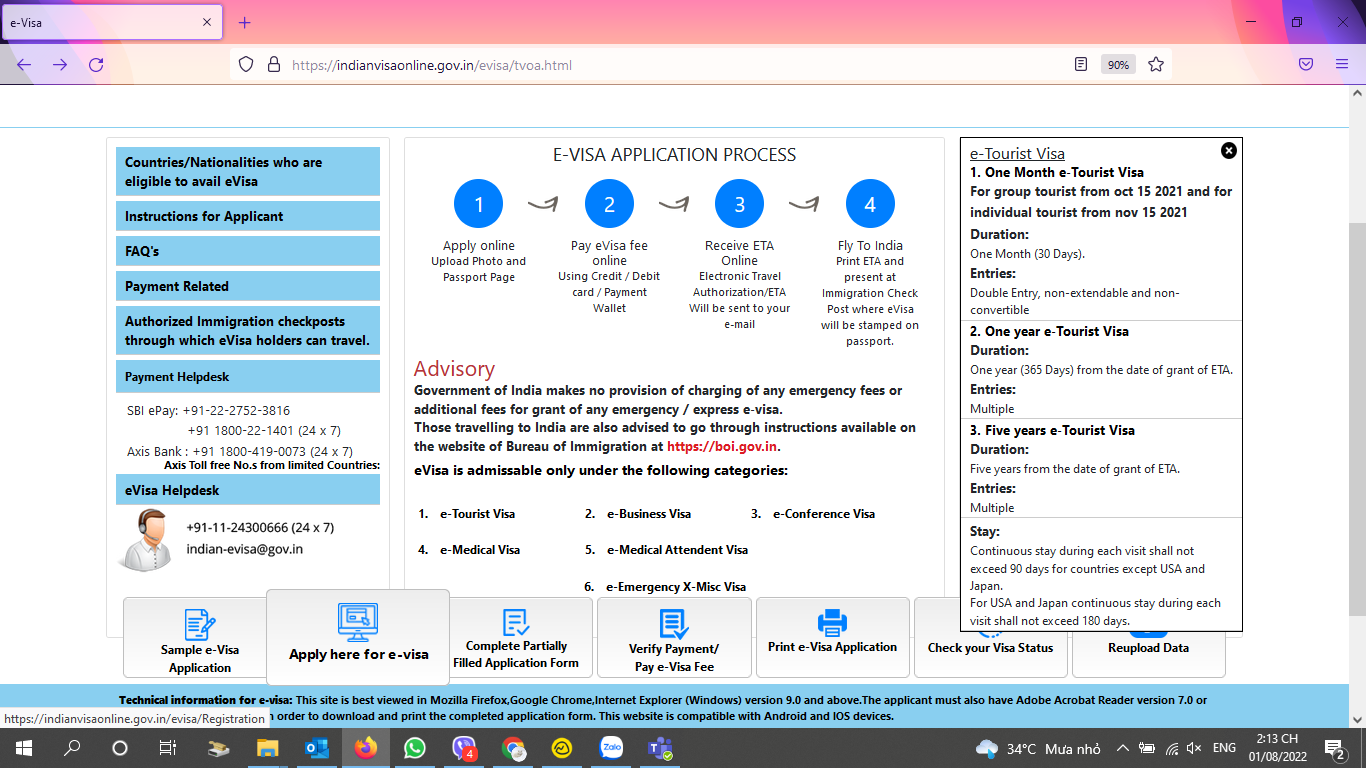Open Viber from the taskbar
This screenshot has width=1366, height=768.
pos(464,748)
